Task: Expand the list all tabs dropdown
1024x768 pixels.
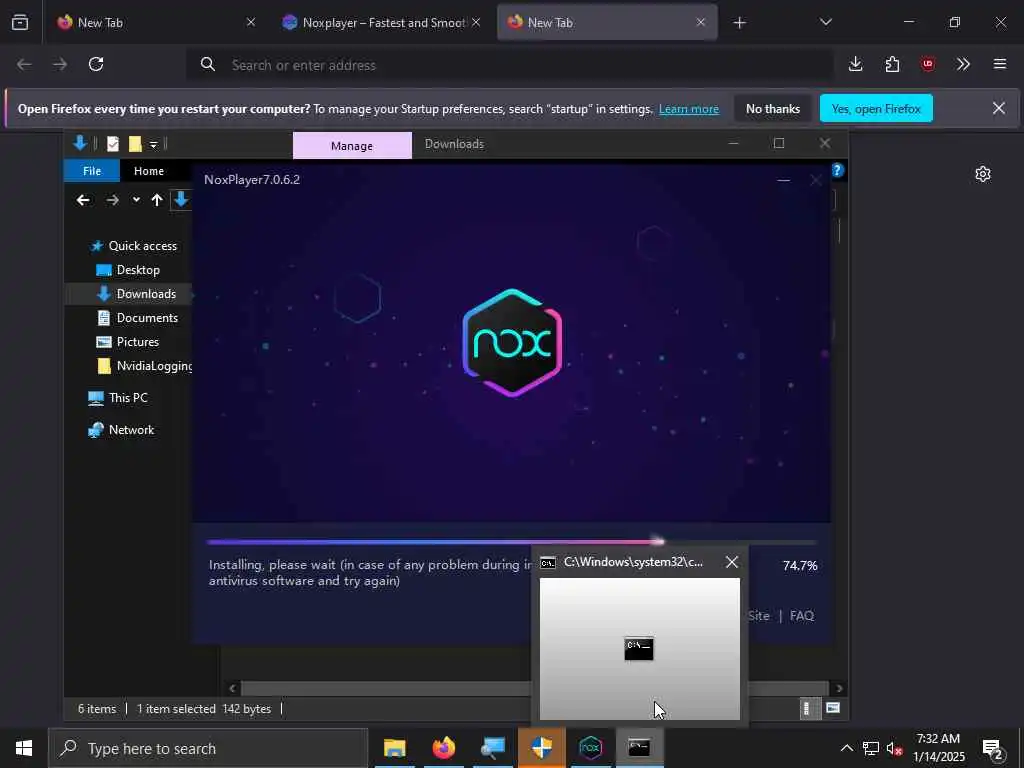Action: 826,22
